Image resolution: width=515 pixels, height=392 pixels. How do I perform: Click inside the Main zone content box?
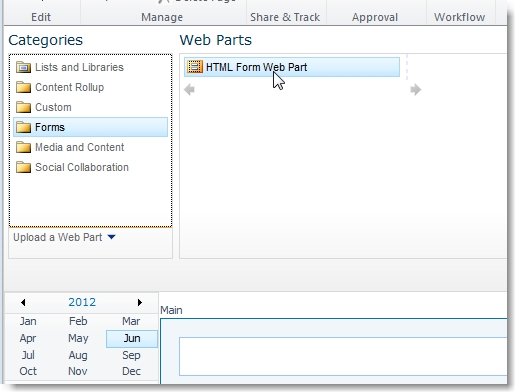pyautogui.click(x=343, y=357)
